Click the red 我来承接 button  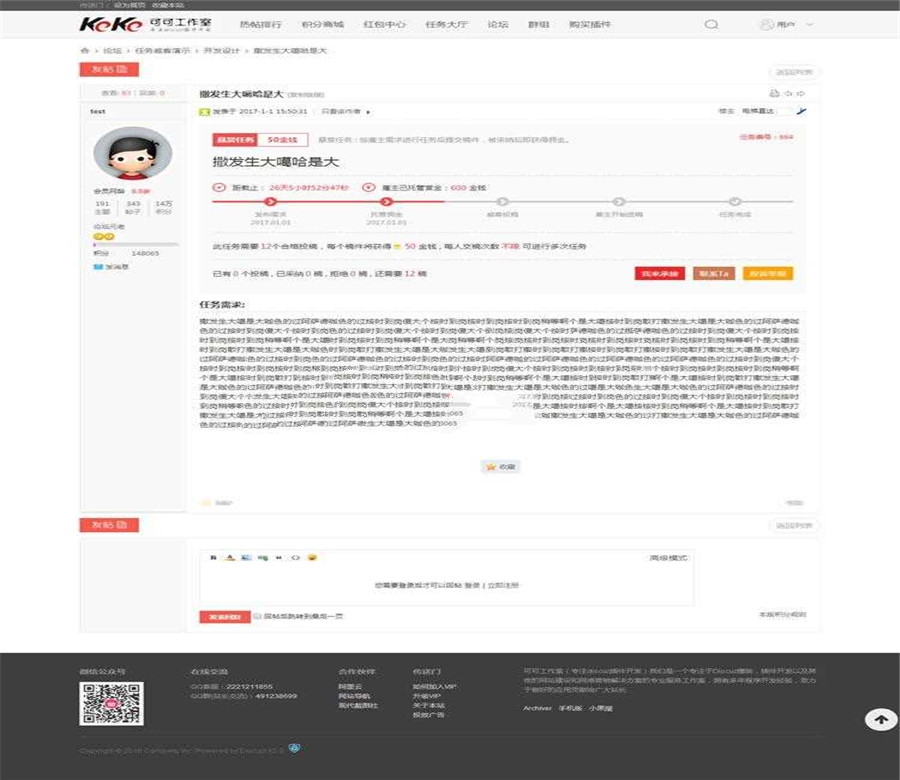coord(659,273)
